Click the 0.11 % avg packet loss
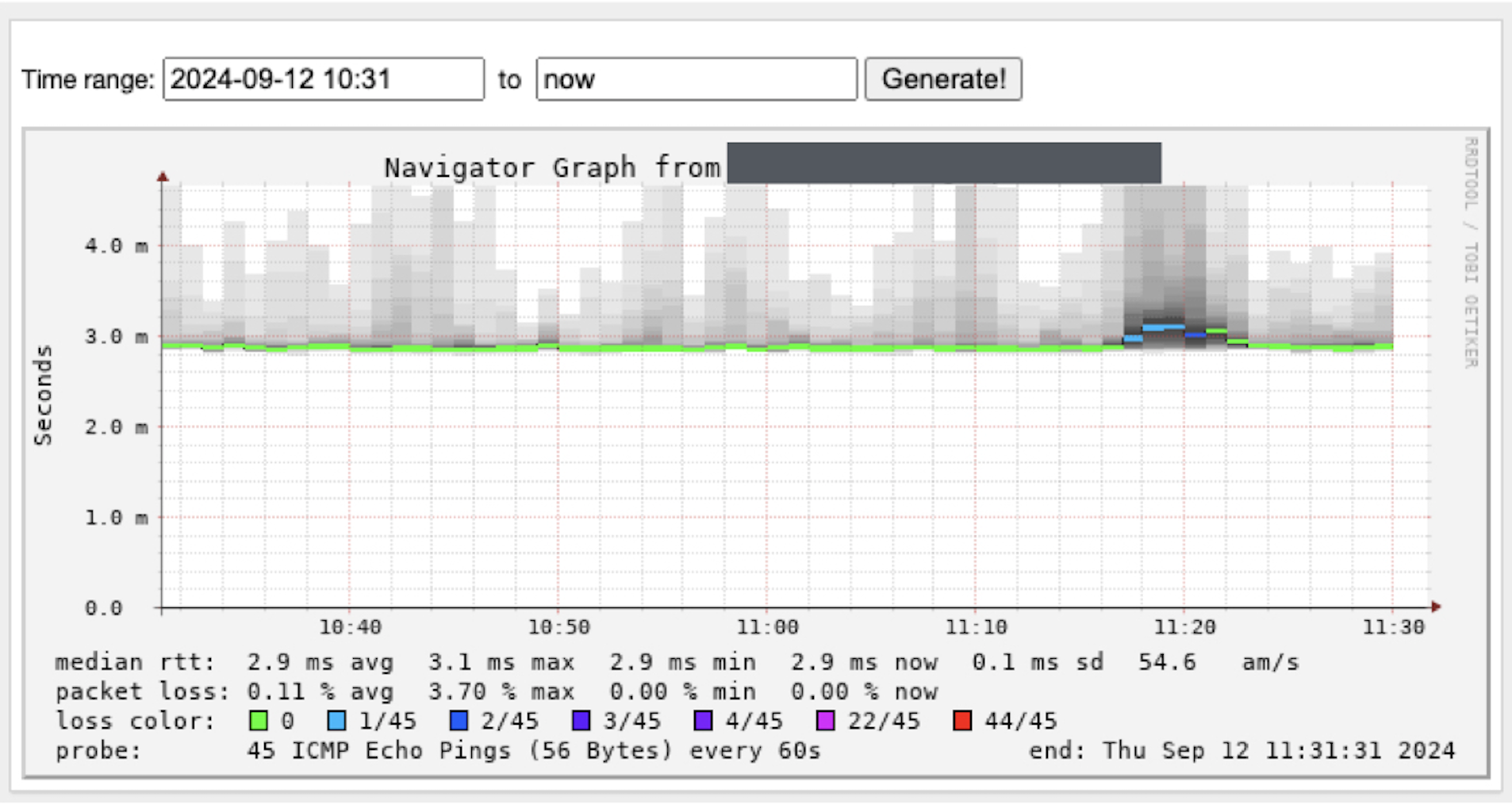Screen dimensions: 1512x804 [320, 691]
